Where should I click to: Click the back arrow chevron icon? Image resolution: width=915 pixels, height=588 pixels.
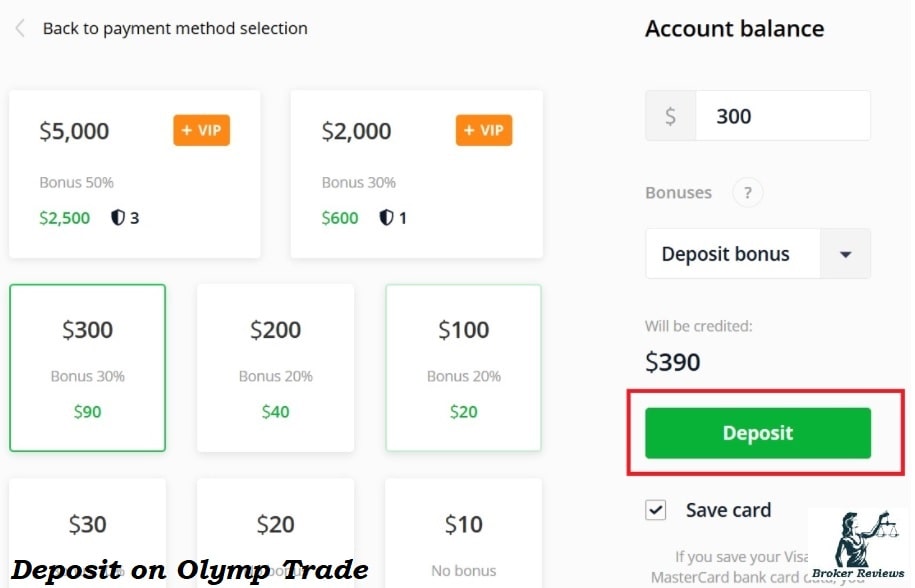click(20, 28)
